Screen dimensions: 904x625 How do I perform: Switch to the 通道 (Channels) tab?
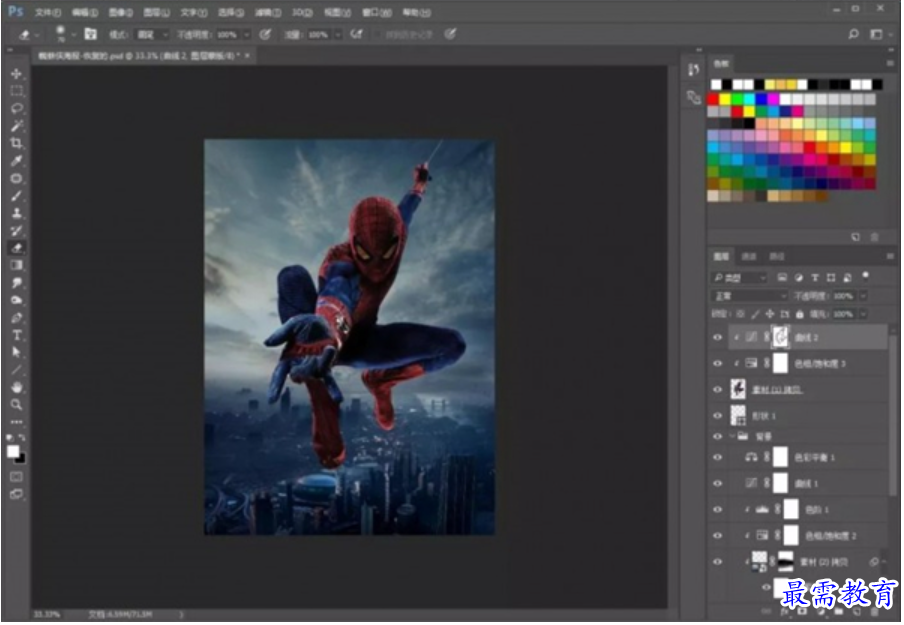(749, 256)
